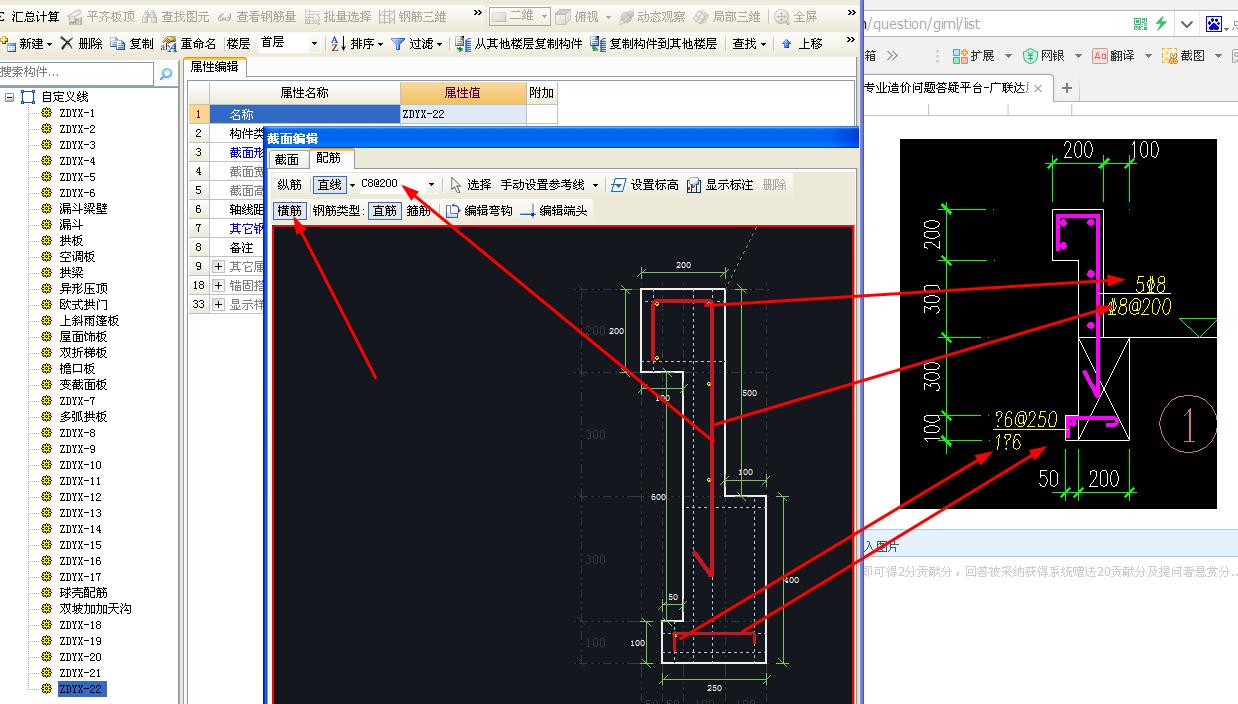Click the 平齐板顶 icon
Screen dimensions: 1238x704
[76, 17]
